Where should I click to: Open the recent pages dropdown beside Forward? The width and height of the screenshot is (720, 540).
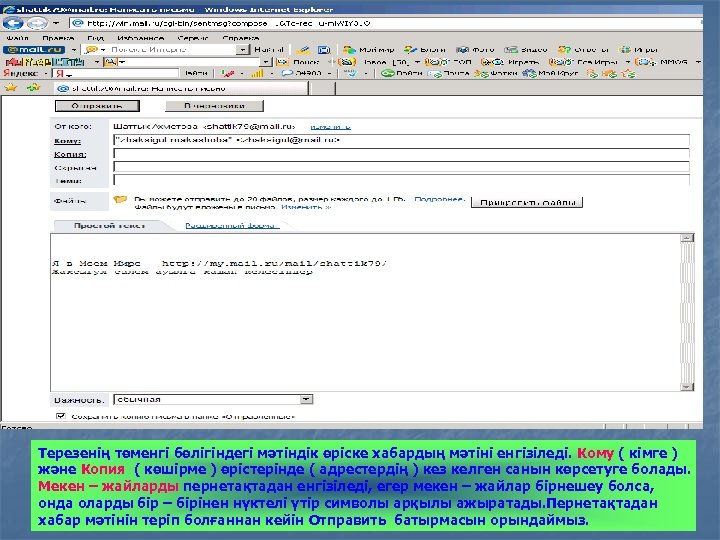click(56, 22)
